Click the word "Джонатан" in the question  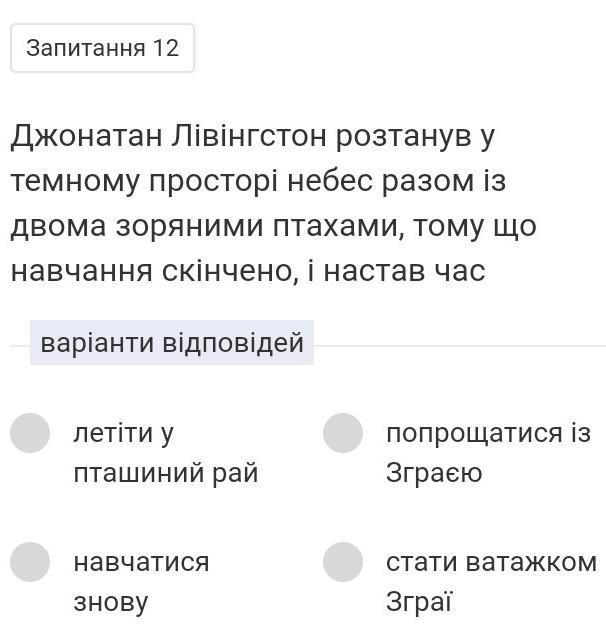[x=86, y=136]
